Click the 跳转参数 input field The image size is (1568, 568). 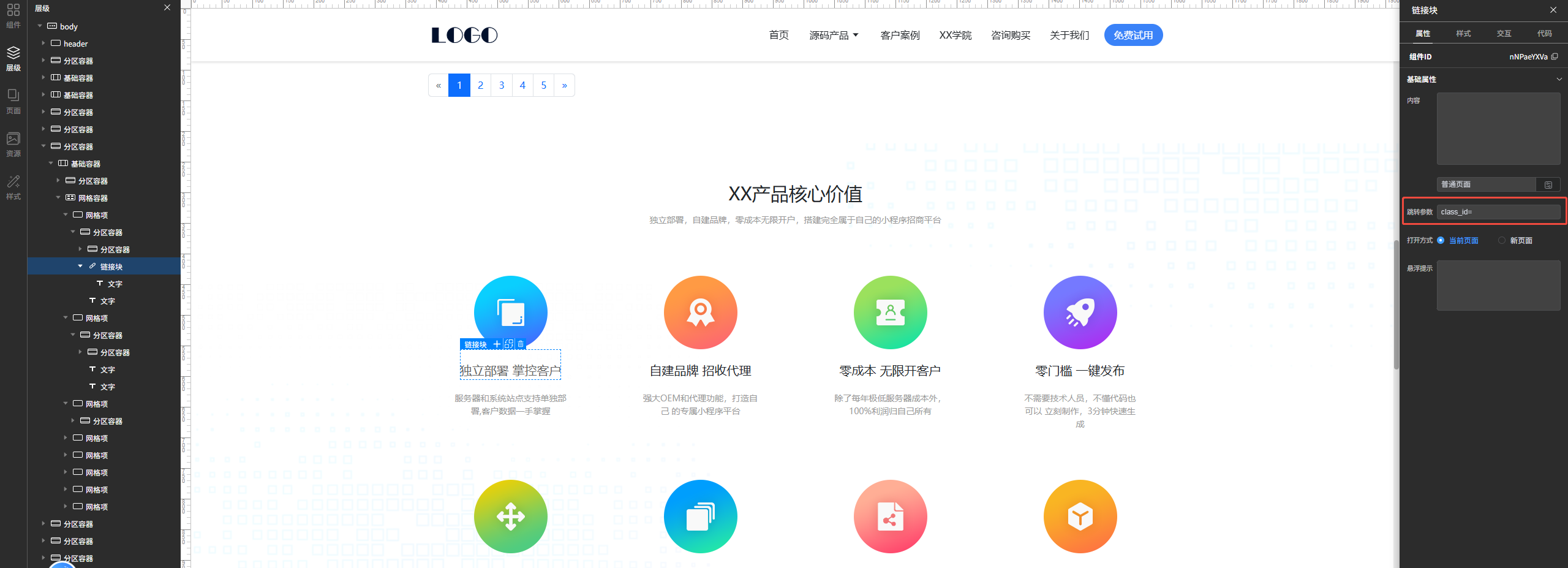tap(1498, 212)
